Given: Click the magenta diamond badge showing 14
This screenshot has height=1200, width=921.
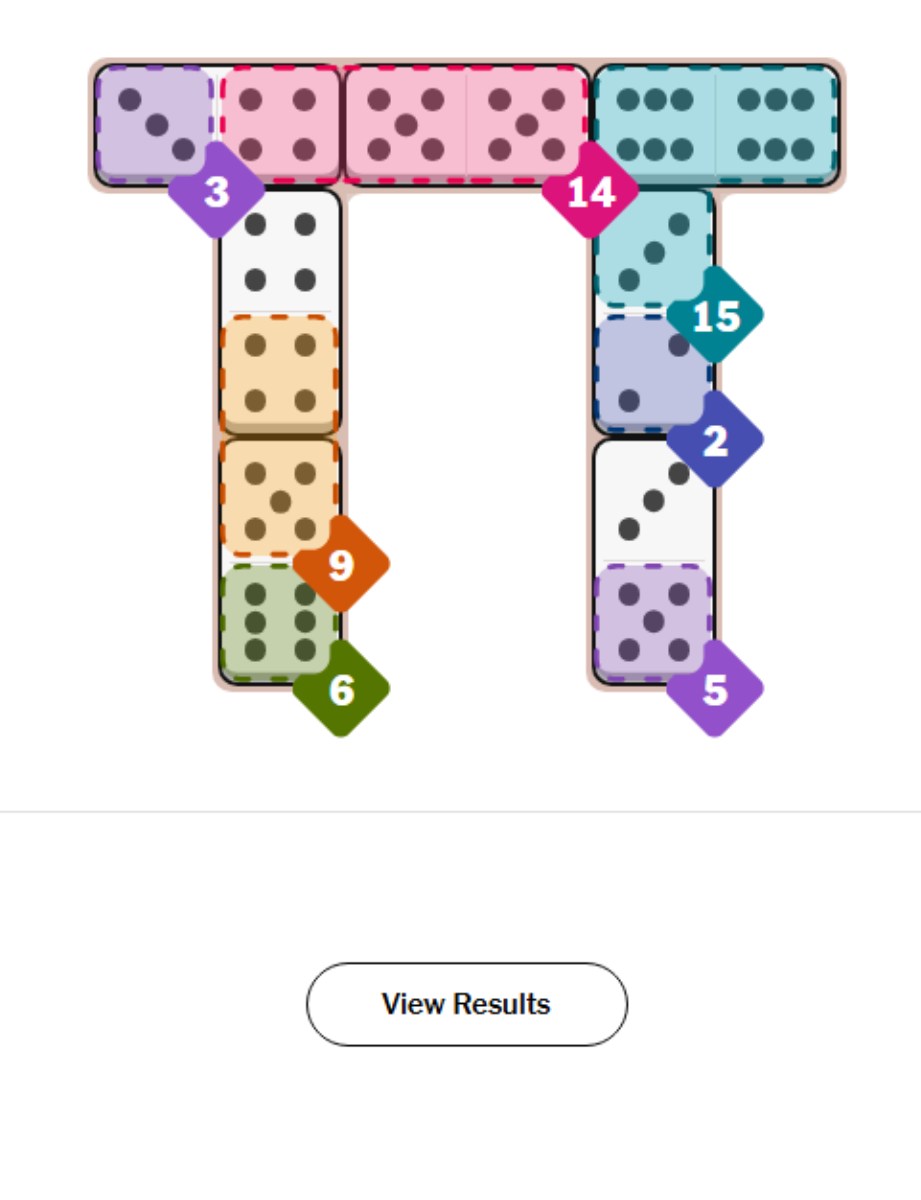Looking at the screenshot, I should 590,190.
